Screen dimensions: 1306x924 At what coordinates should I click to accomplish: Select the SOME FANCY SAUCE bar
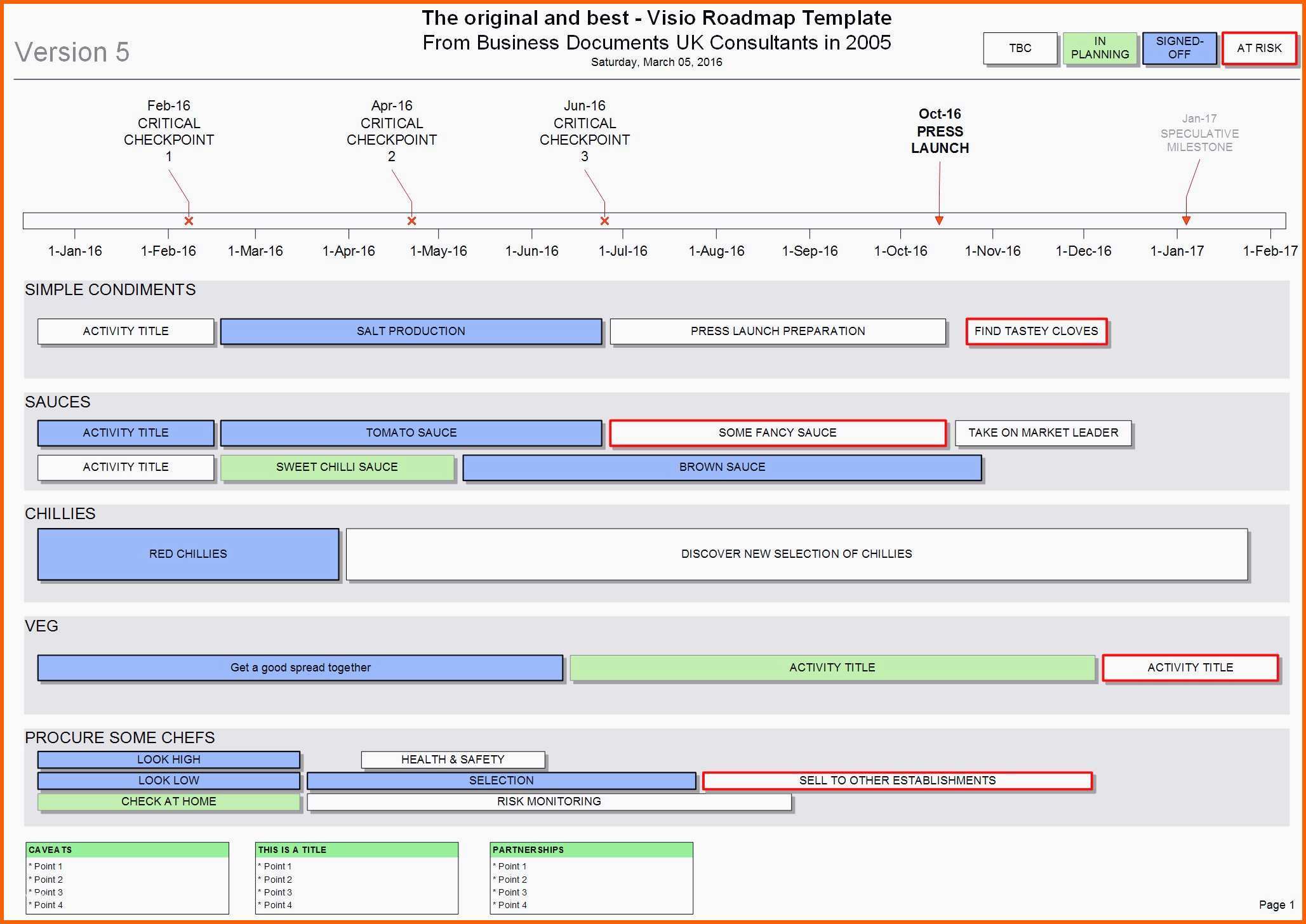[x=777, y=433]
